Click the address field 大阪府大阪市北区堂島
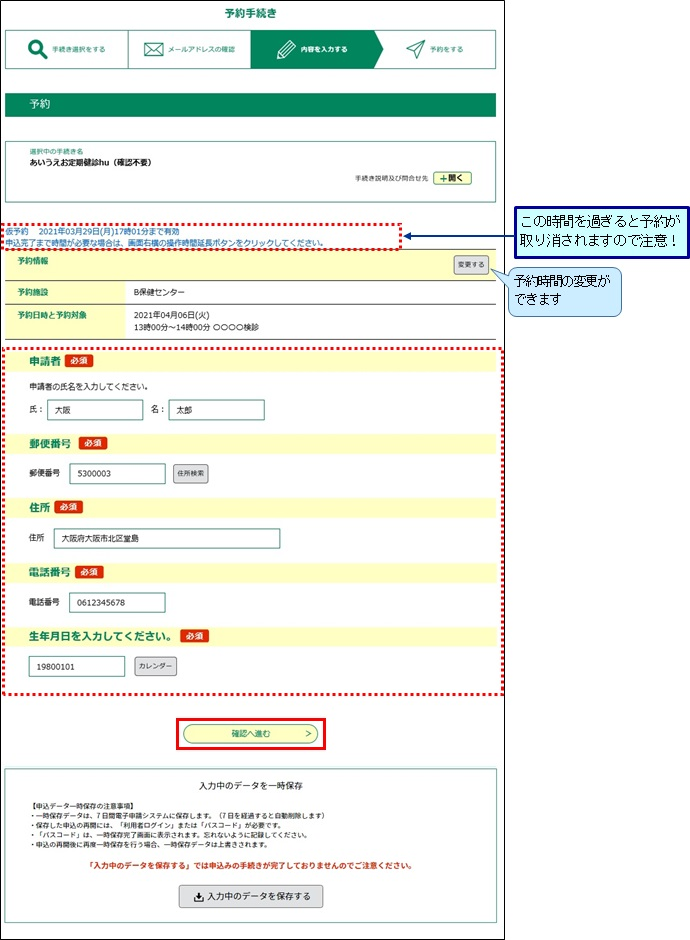Screen dimensions: 690x940 tap(167, 539)
